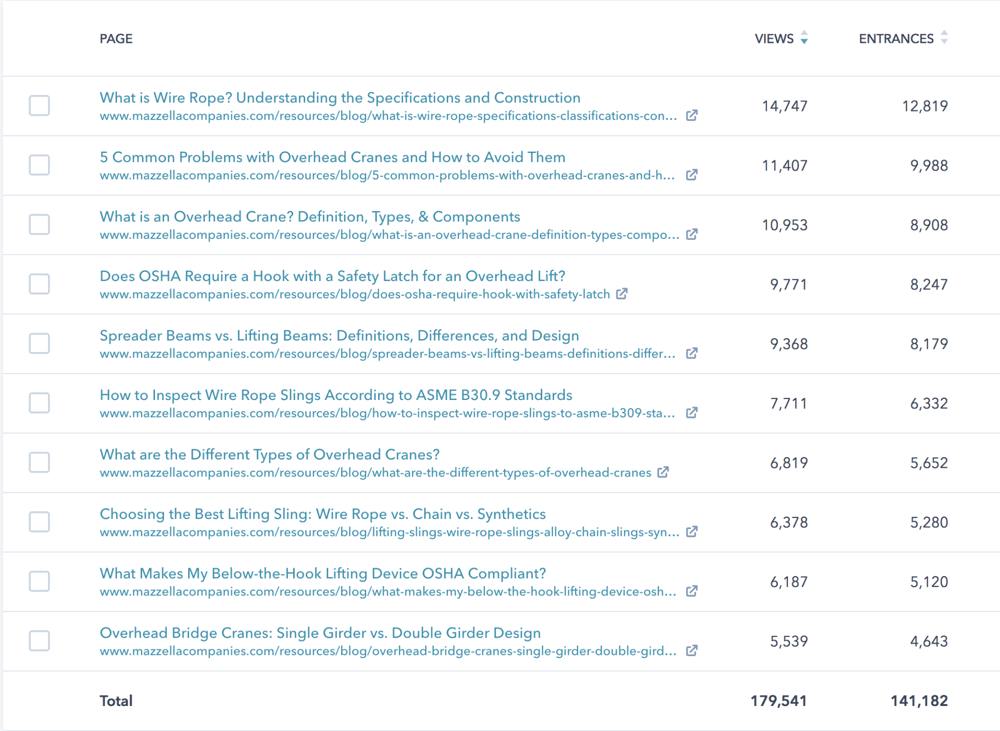
Task: Click external link icon beside OSHA safety latch URL
Action: (622, 294)
